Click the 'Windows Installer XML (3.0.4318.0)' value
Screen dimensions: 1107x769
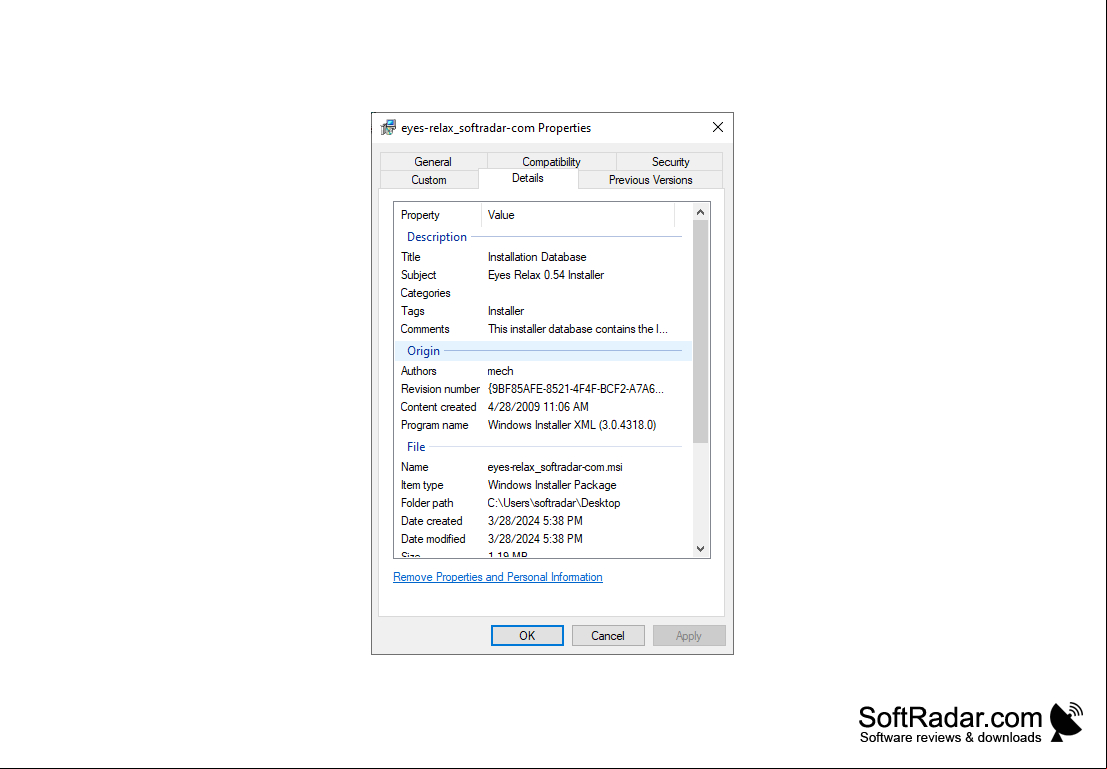[572, 425]
